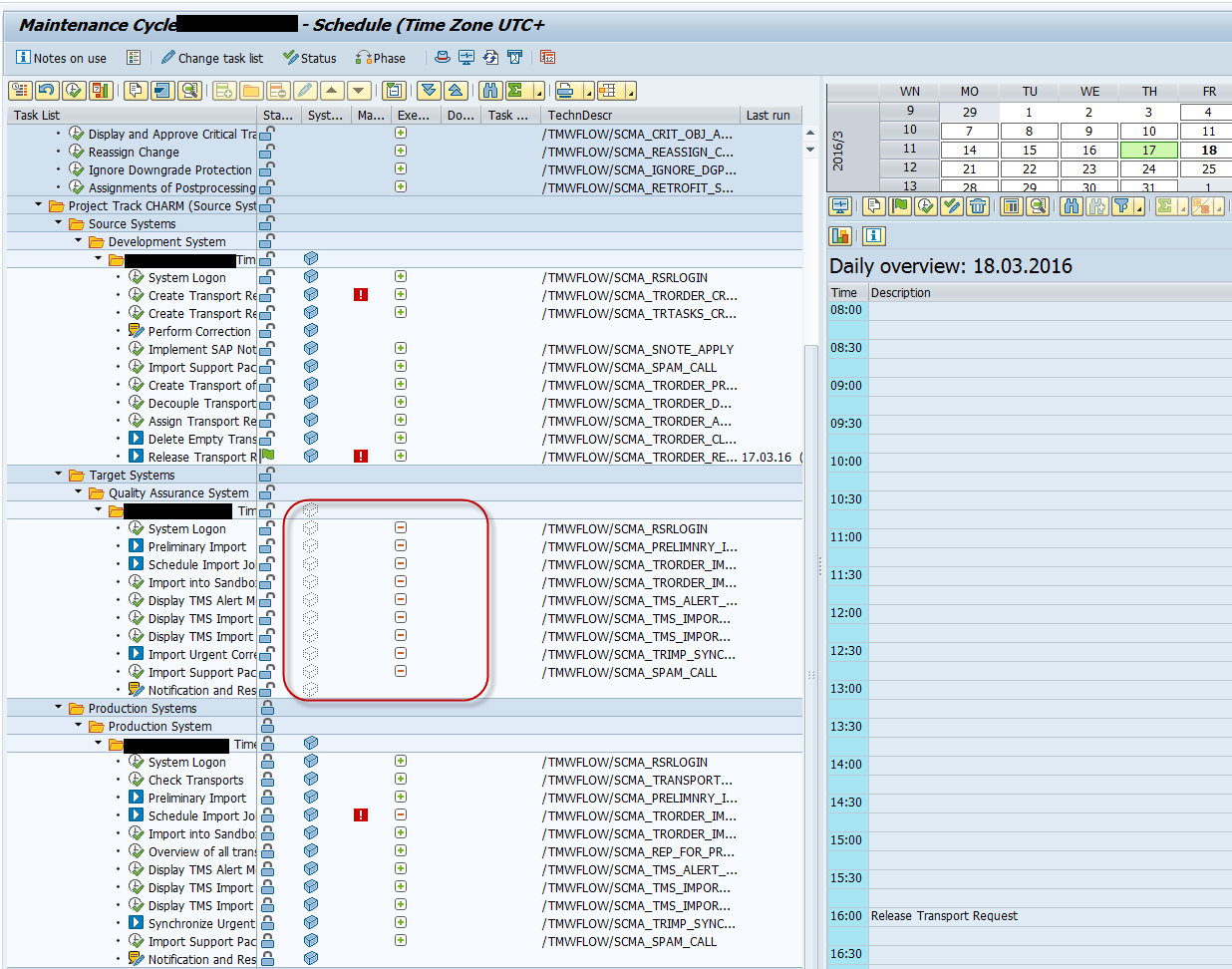Image resolution: width=1232 pixels, height=969 pixels.
Task: Click Change task list button
Action: point(211,58)
